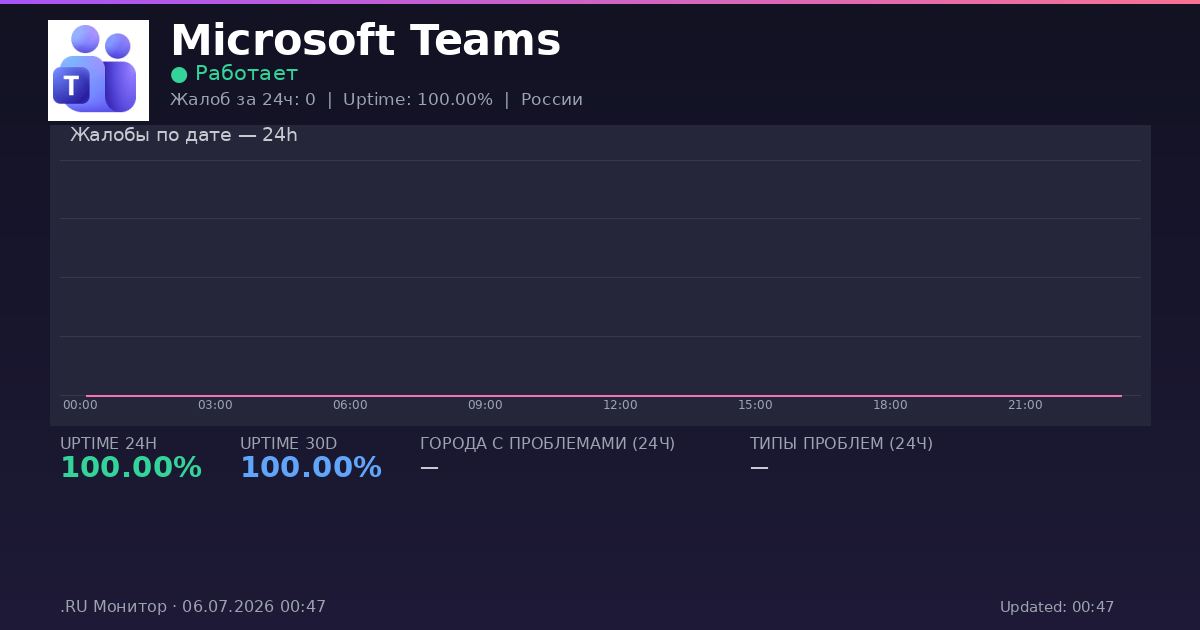Screen dimensions: 1200x630
Task: Click the Работает status text
Action: point(246,74)
